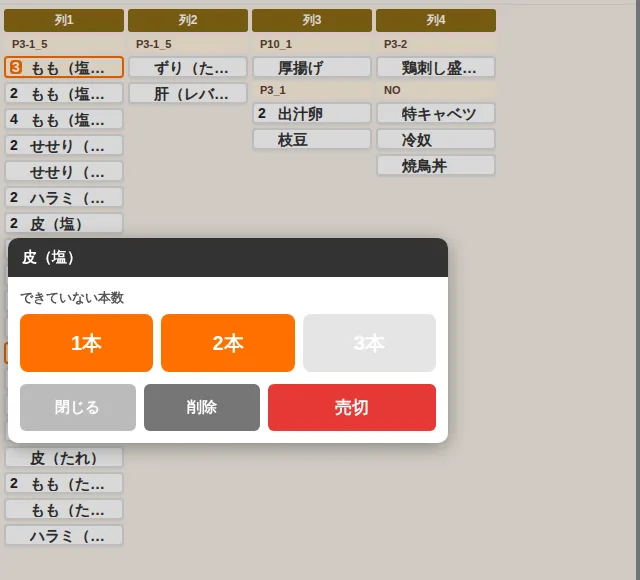Image resolution: width=640 pixels, height=580 pixels.
Task: Delete the item with 削除
Action: (x=202, y=407)
